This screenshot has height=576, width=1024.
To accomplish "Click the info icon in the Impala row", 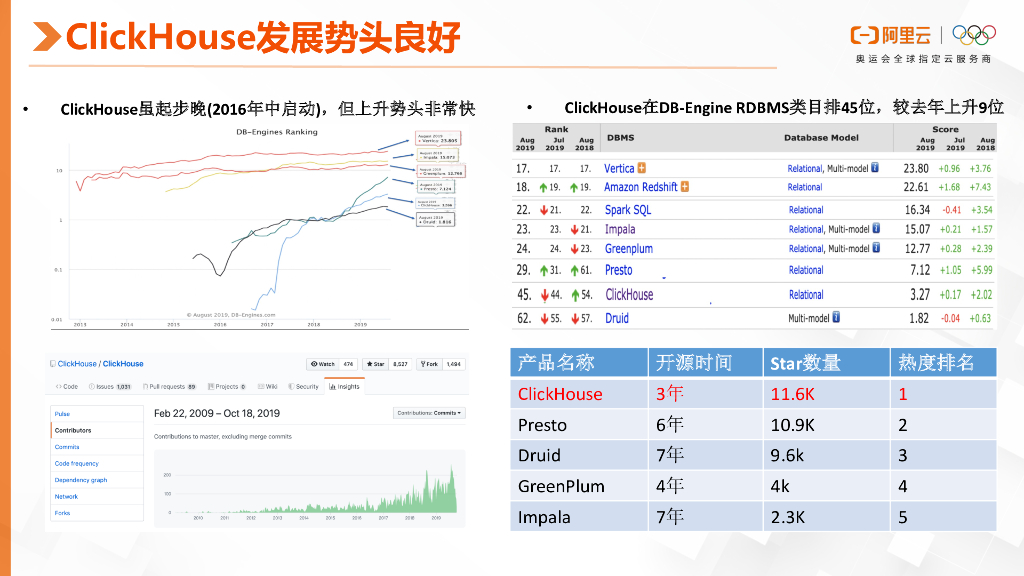I will (x=876, y=229).
